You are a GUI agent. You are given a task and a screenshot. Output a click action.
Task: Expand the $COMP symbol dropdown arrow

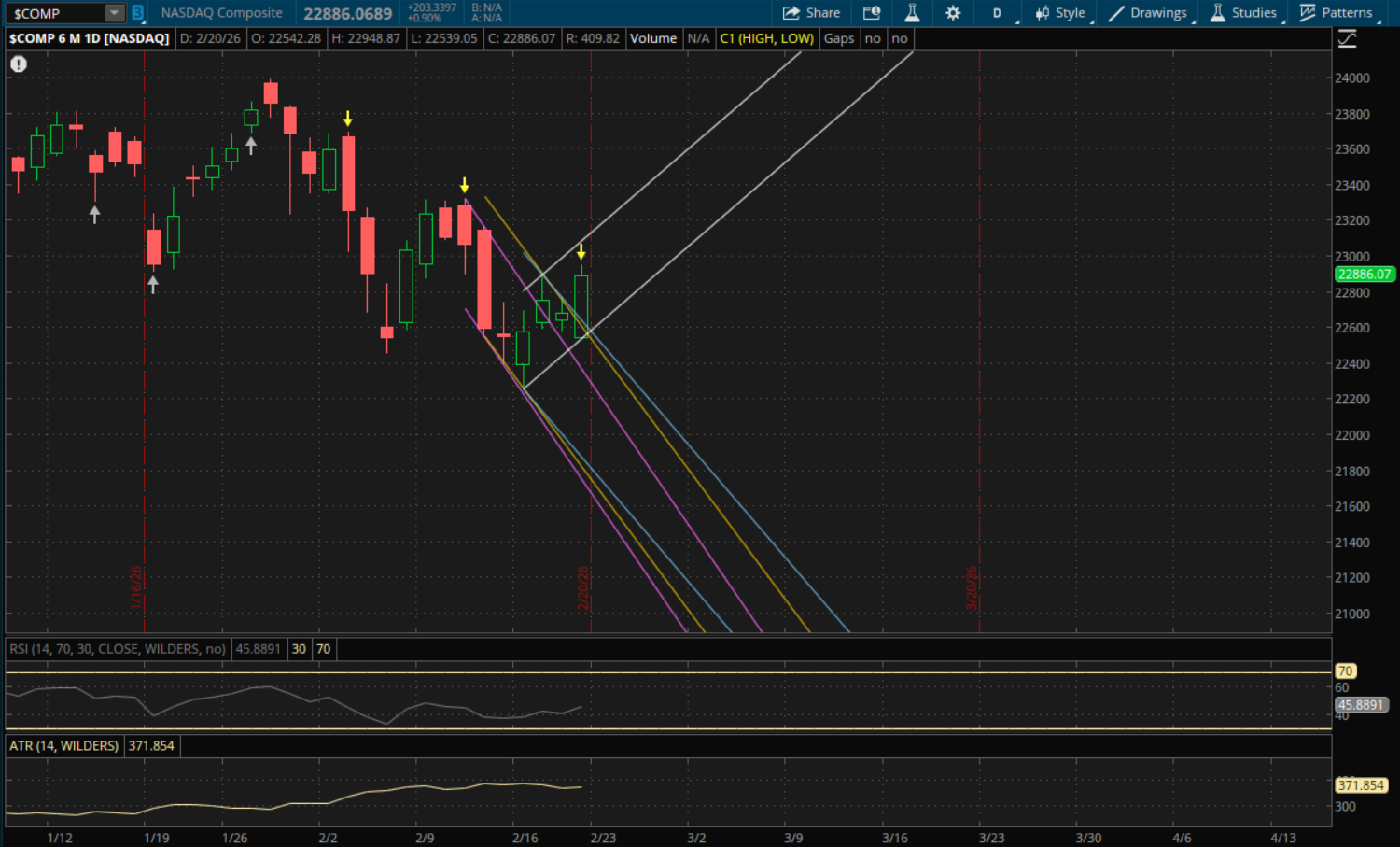point(114,13)
